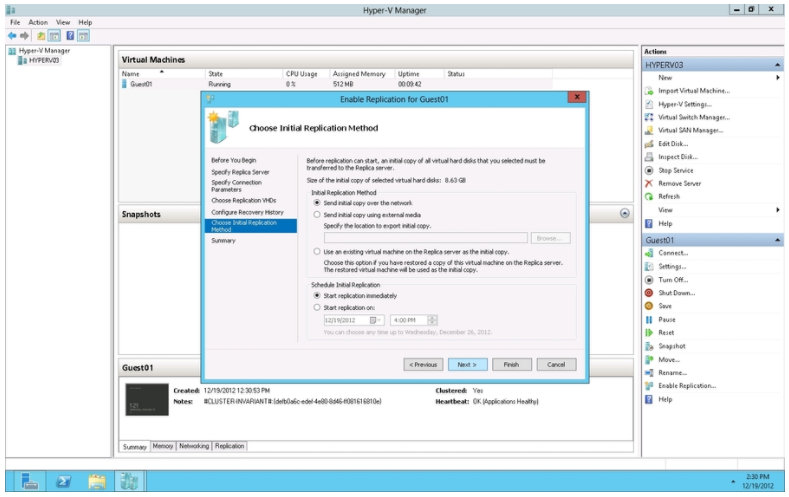Select HYPERV03 in the console tree

[44, 60]
